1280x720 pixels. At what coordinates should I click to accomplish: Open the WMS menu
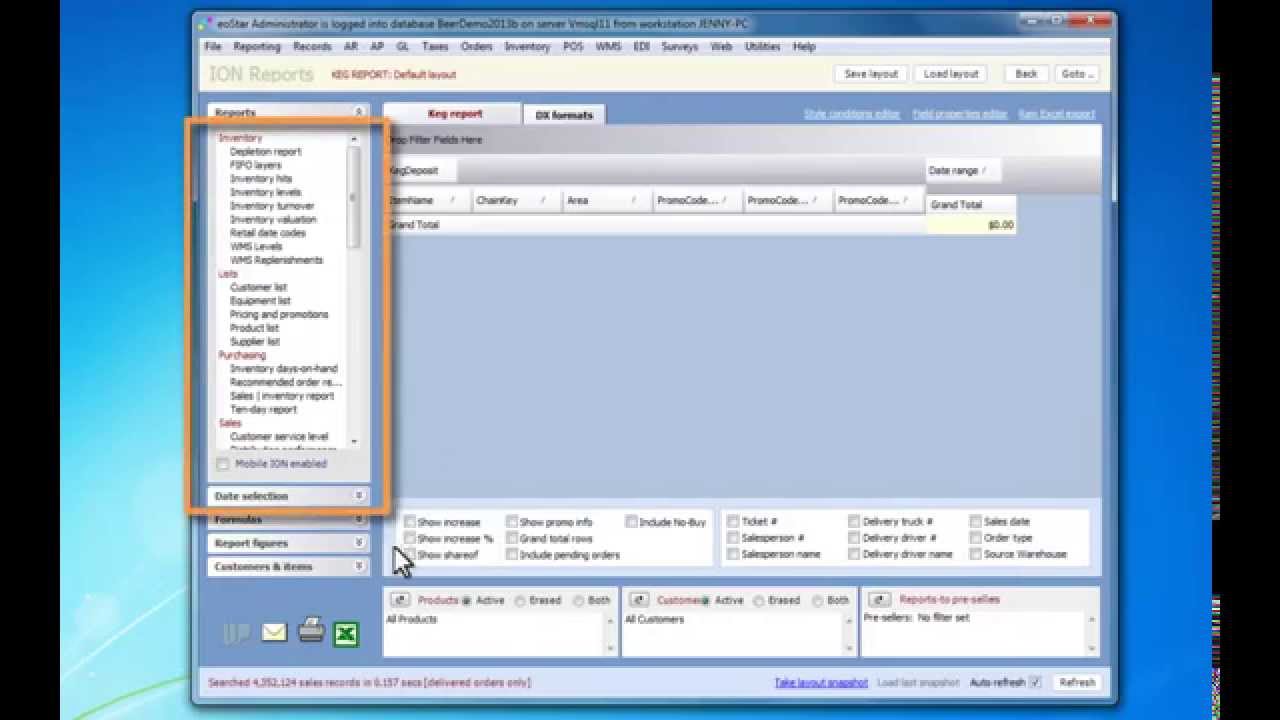click(608, 47)
